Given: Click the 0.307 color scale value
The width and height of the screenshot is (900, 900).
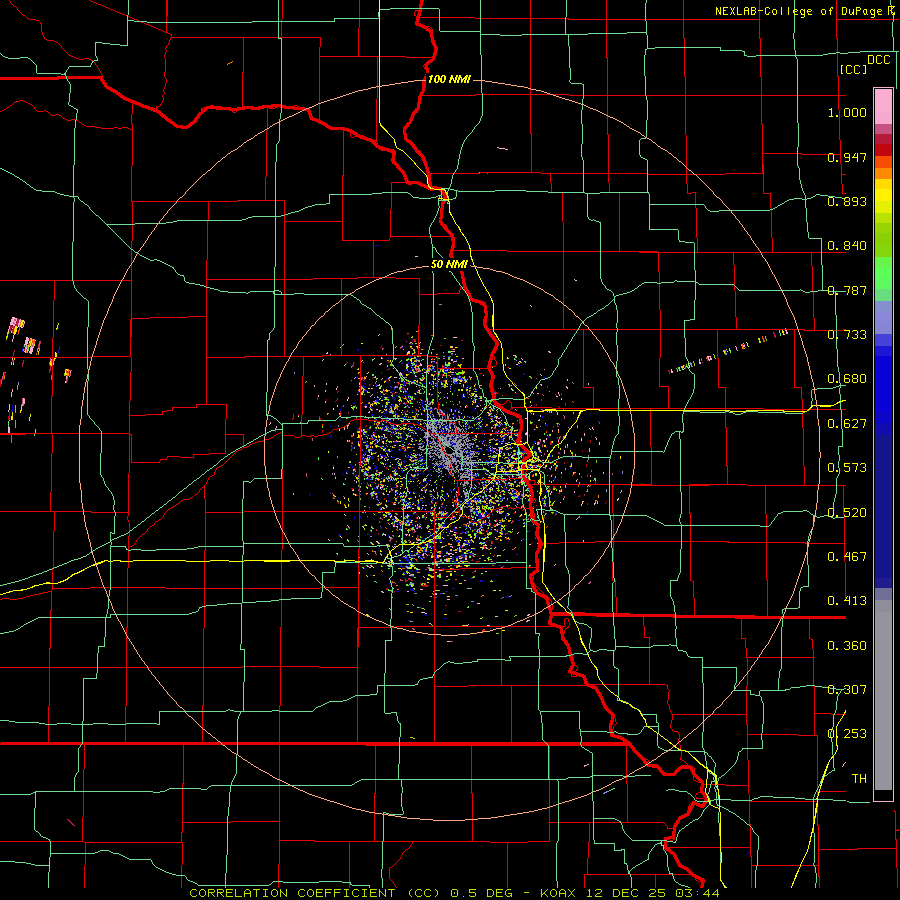Looking at the screenshot, I should (847, 690).
